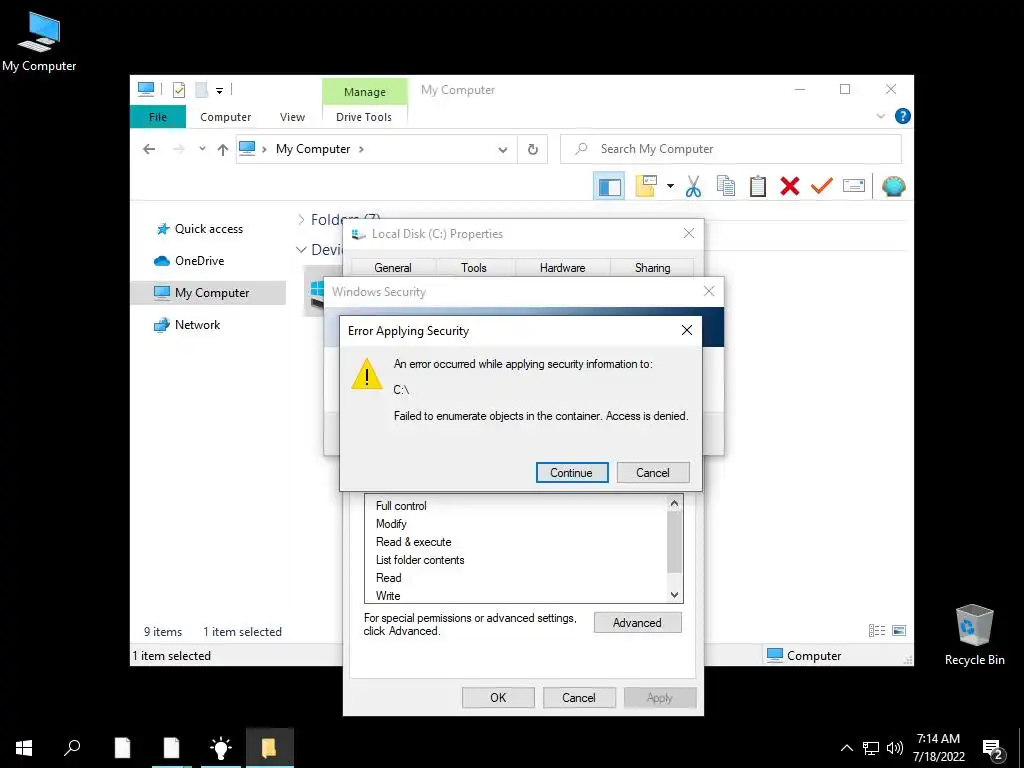Click the orange checkmark Properties icon
This screenshot has height=768, width=1024.
click(822, 186)
